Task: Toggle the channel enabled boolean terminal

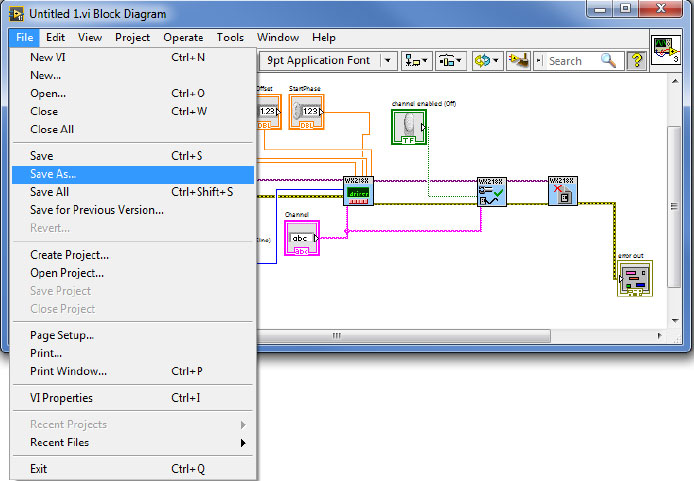Action: [x=408, y=127]
